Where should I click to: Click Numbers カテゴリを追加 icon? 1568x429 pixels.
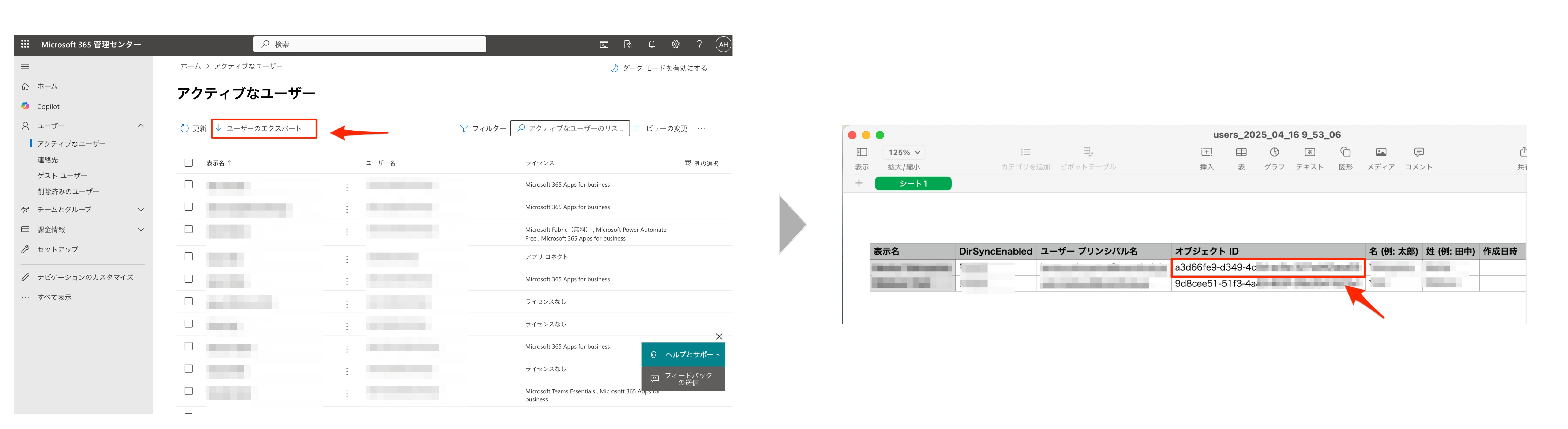click(1026, 152)
